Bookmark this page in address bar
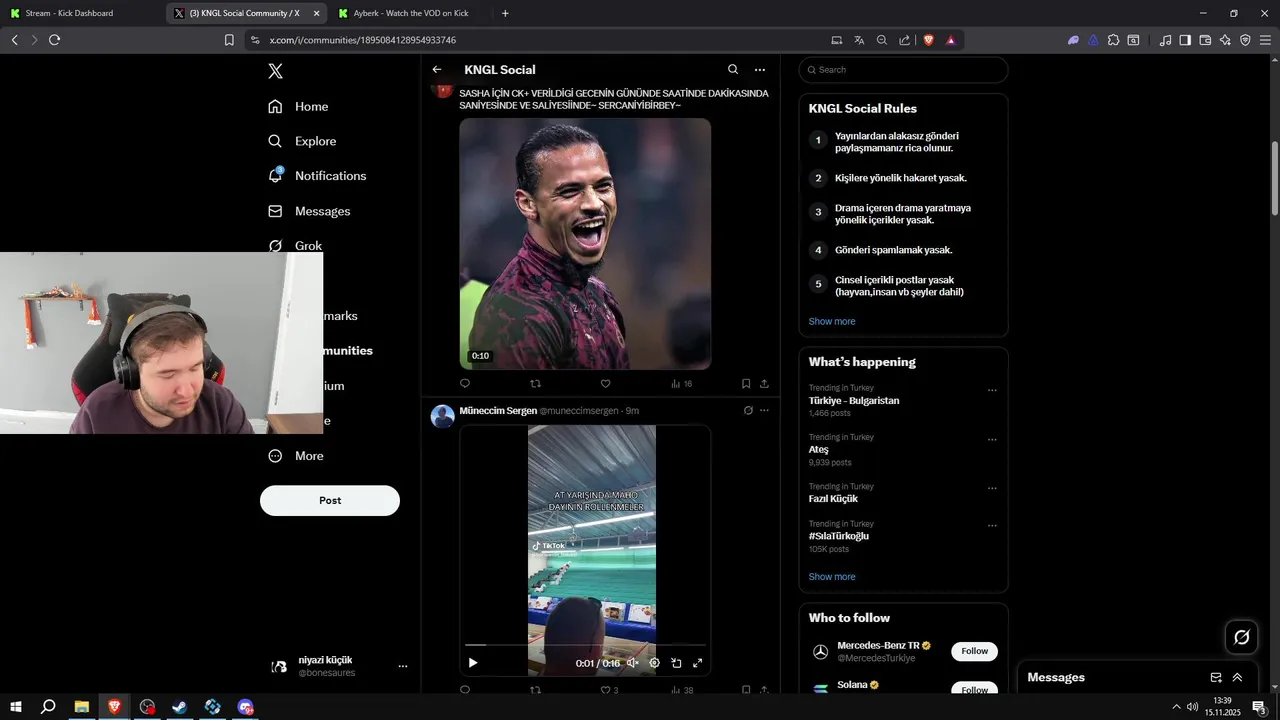The width and height of the screenshot is (1280, 720). [229, 40]
